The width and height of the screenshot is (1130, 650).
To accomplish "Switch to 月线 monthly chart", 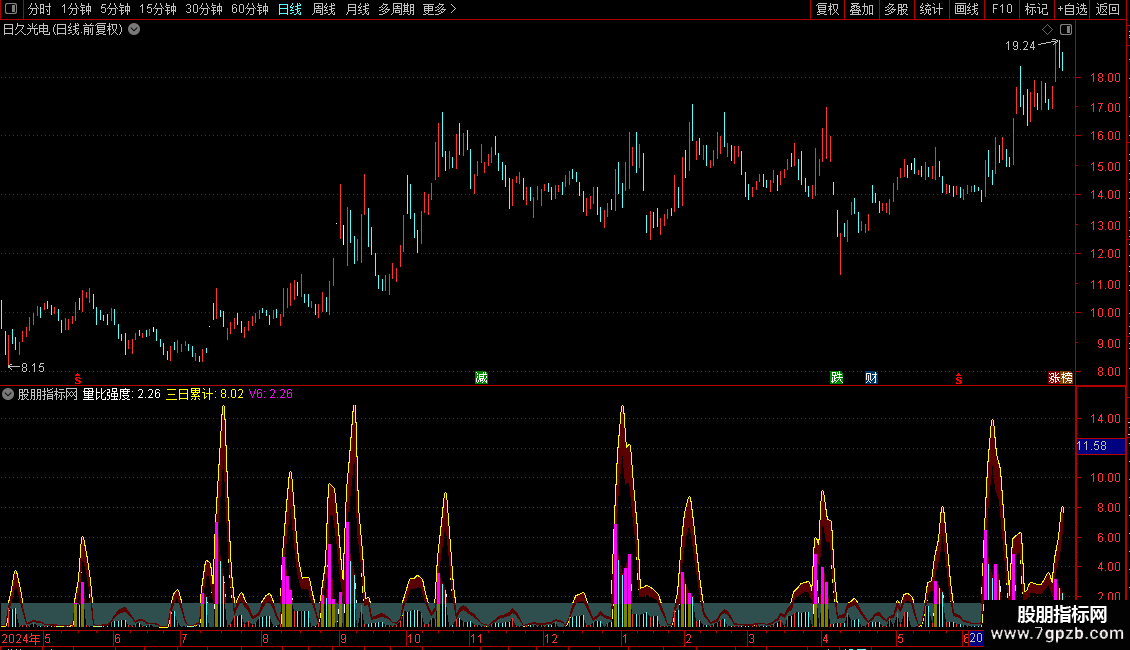I will [357, 9].
